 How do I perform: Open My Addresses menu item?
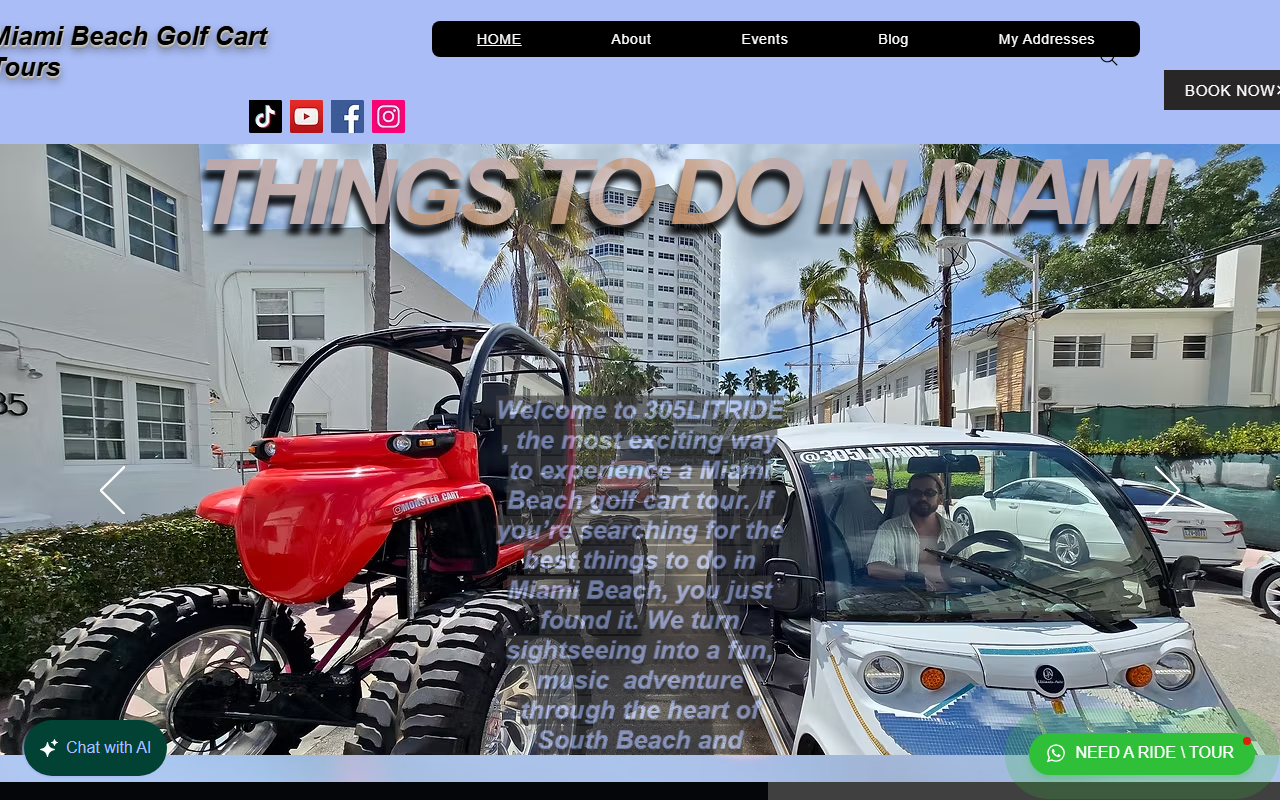1046,39
